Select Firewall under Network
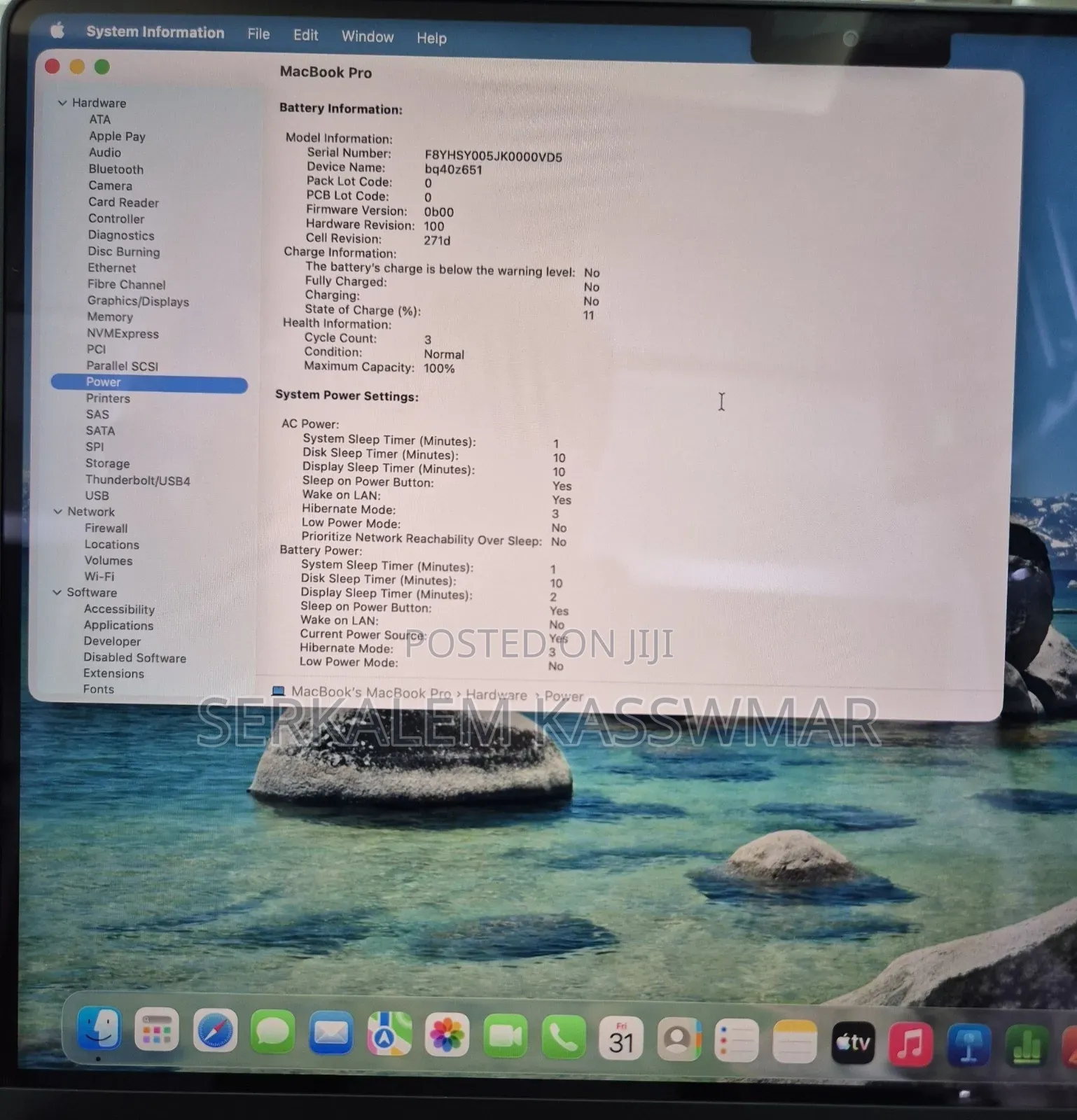The width and height of the screenshot is (1077, 1120). tap(106, 528)
